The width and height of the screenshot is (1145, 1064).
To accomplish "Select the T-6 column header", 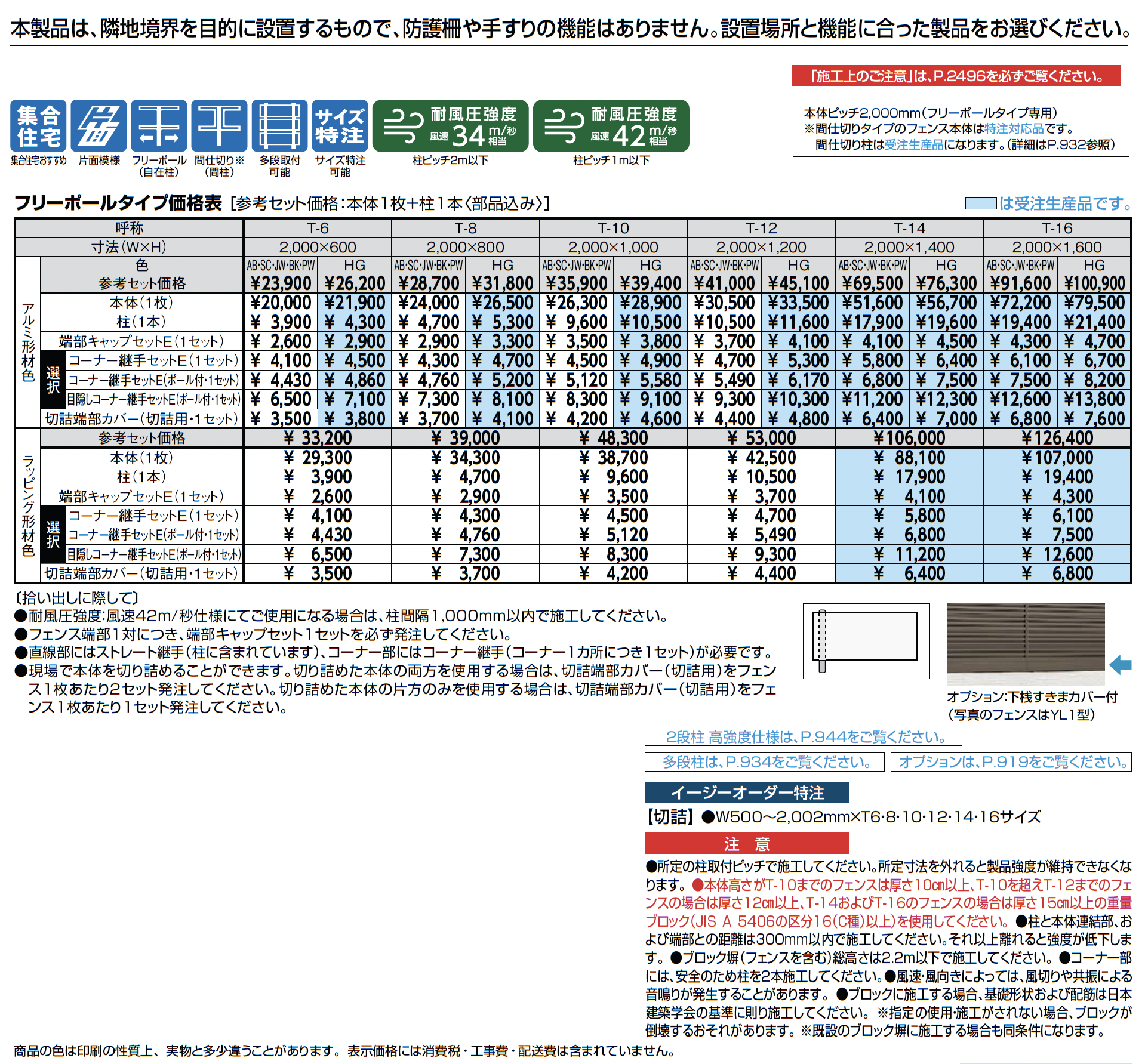I will click(x=318, y=228).
